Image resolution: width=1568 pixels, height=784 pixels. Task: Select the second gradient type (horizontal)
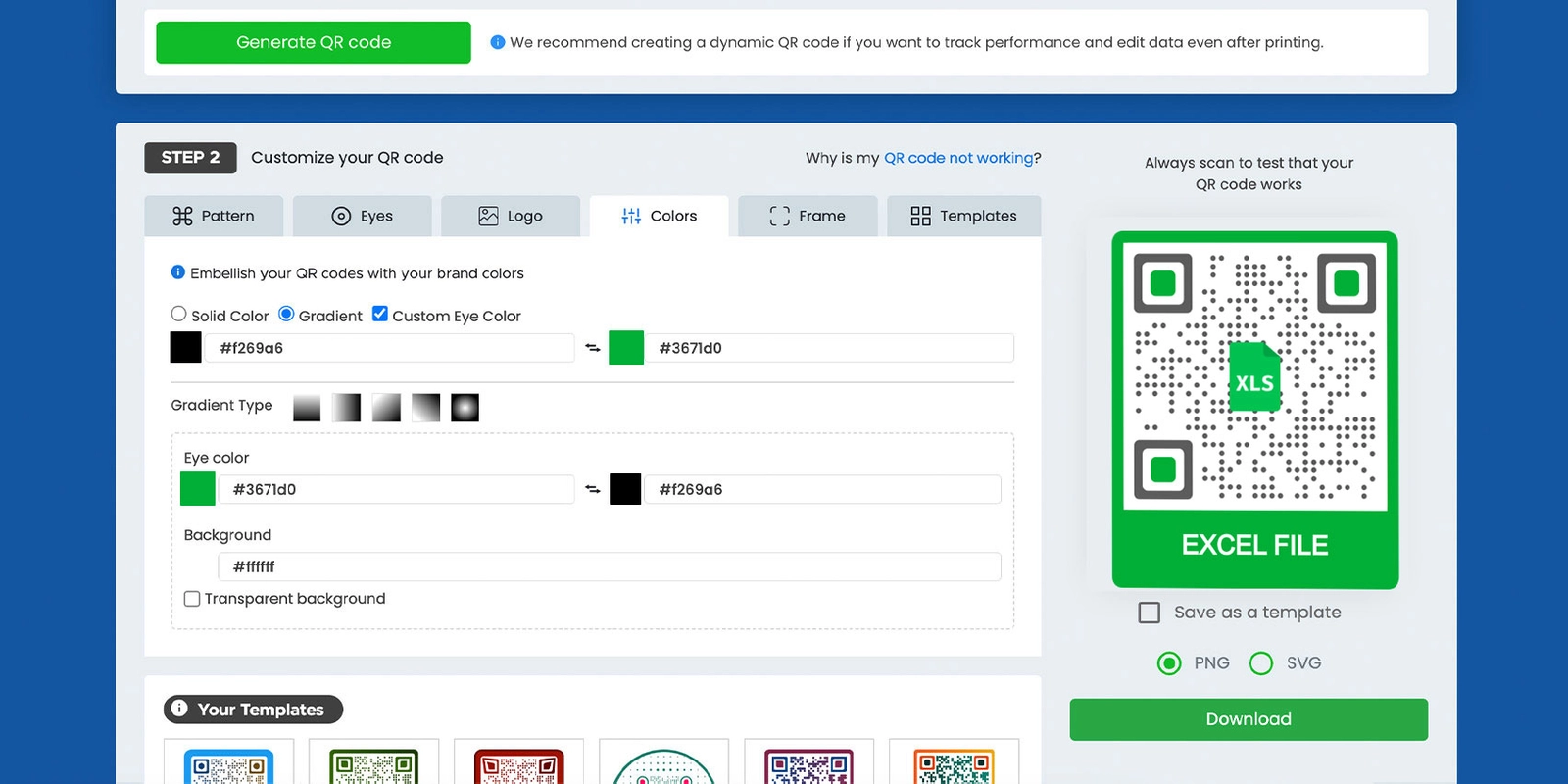click(346, 408)
